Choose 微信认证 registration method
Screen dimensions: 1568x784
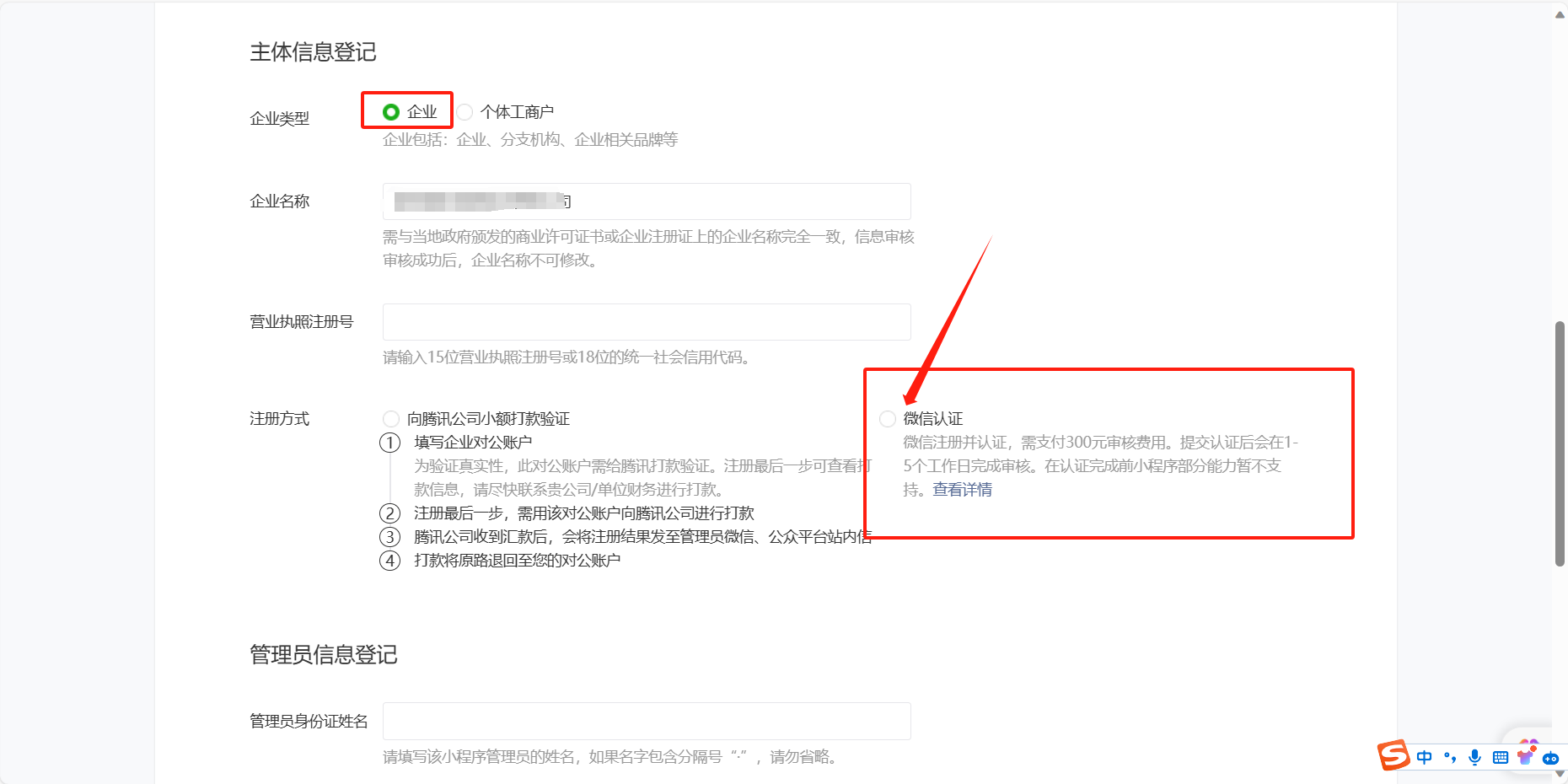click(x=888, y=418)
